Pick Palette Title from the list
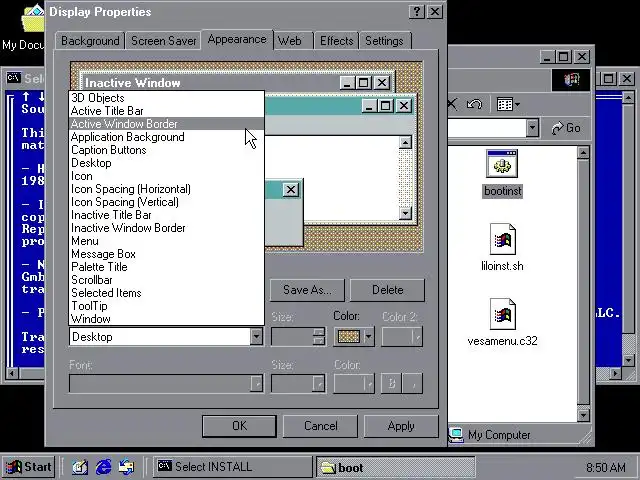Image resolution: width=640 pixels, height=480 pixels. 167,267
